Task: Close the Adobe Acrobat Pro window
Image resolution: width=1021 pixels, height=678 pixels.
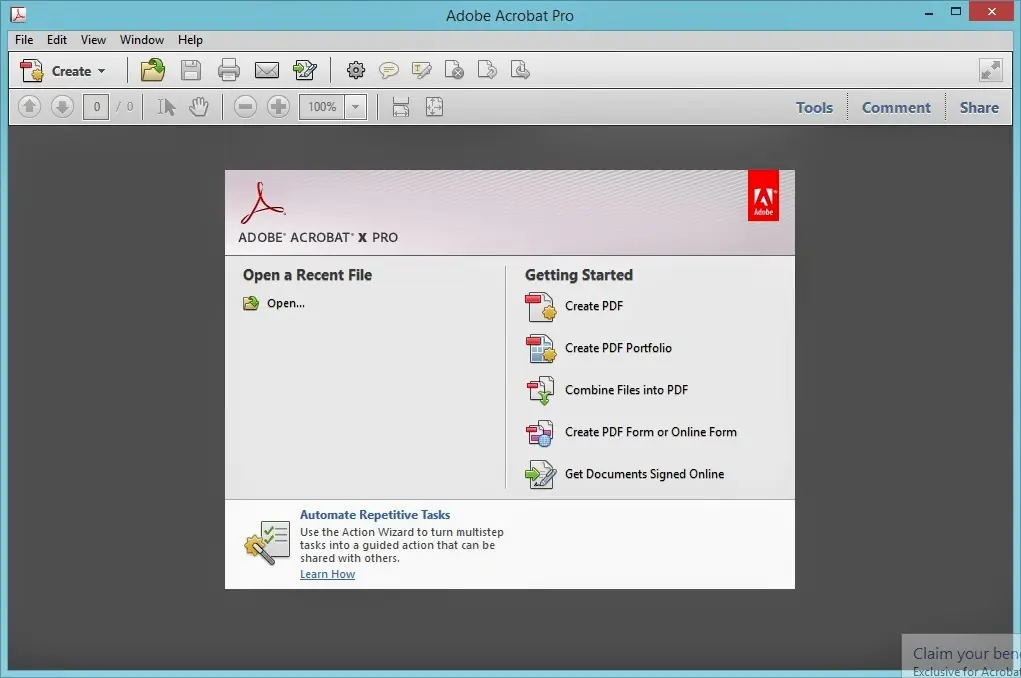Action: pyautogui.click(x=992, y=11)
